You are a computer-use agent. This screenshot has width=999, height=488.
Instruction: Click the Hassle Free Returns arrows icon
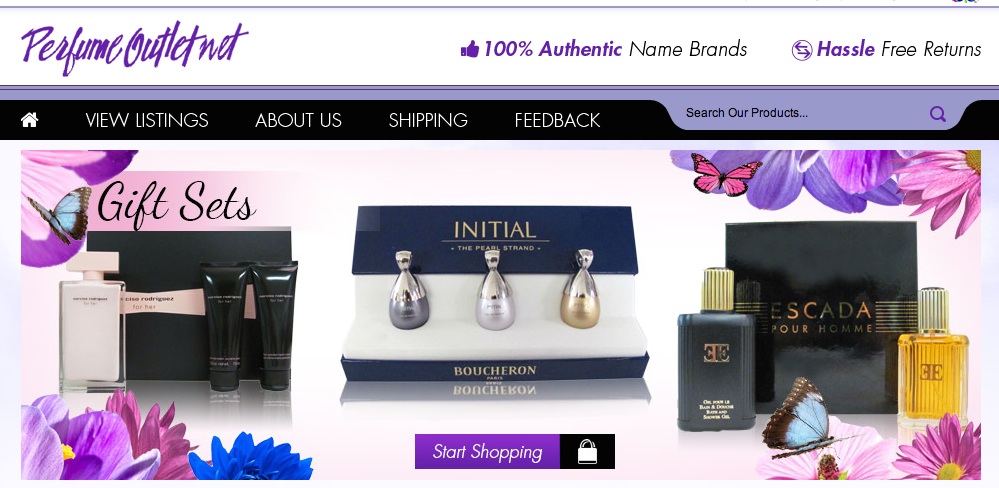tap(801, 50)
